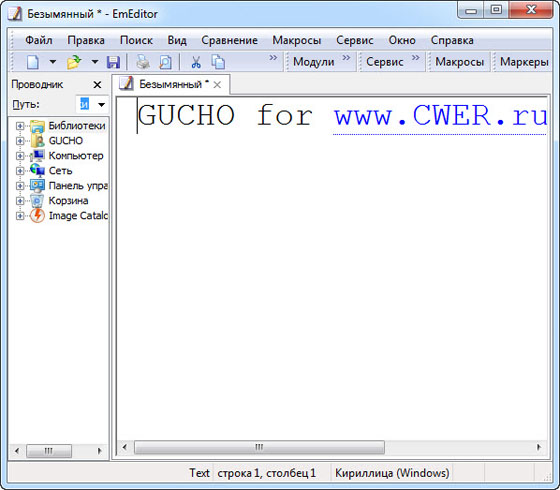Image resolution: width=560 pixels, height=490 pixels.
Task: Open the New document dropdown arrow
Action: point(52,62)
